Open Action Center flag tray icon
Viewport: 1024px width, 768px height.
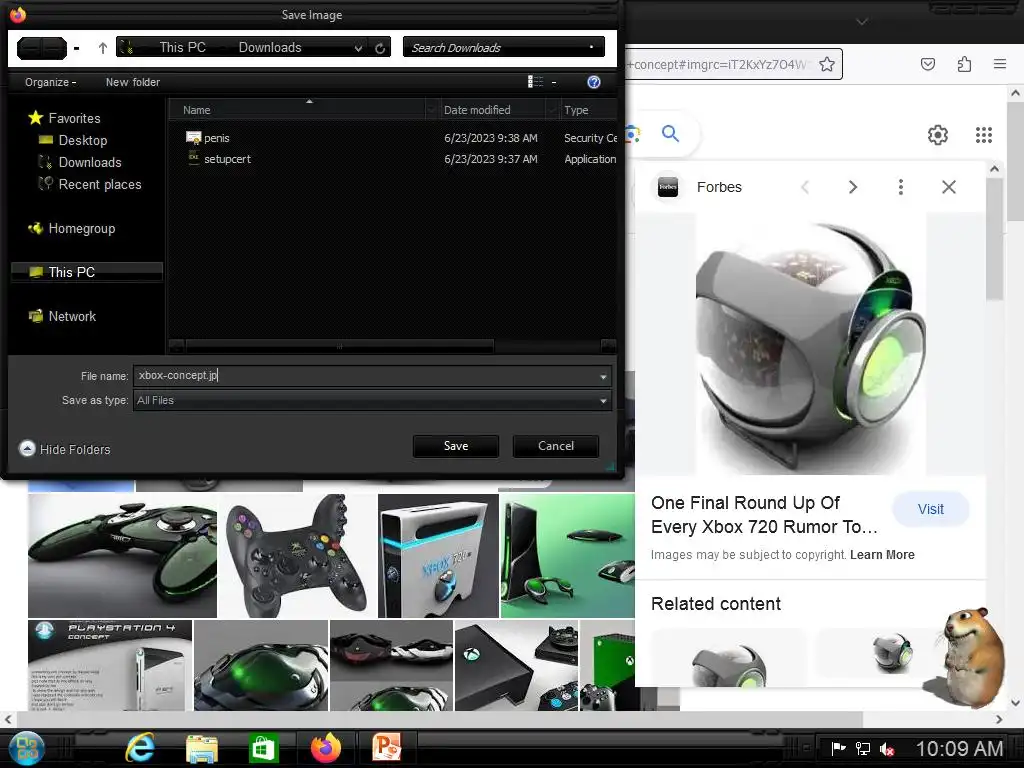[839, 748]
